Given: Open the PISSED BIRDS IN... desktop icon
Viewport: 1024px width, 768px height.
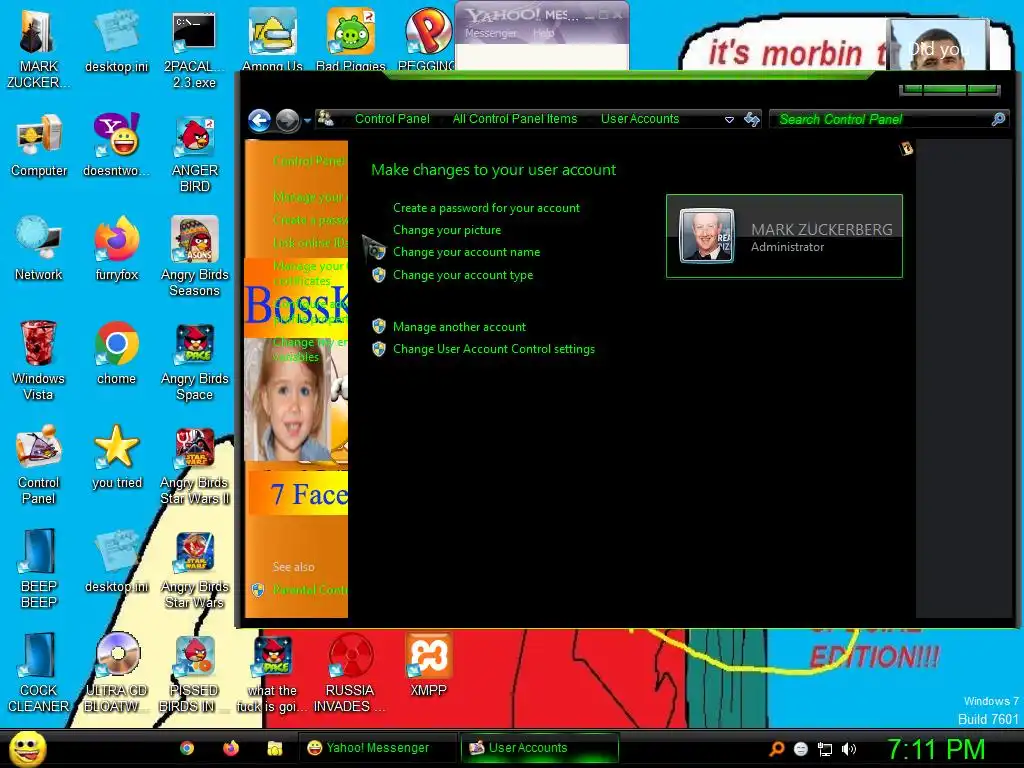Looking at the screenshot, I should coord(195,672).
